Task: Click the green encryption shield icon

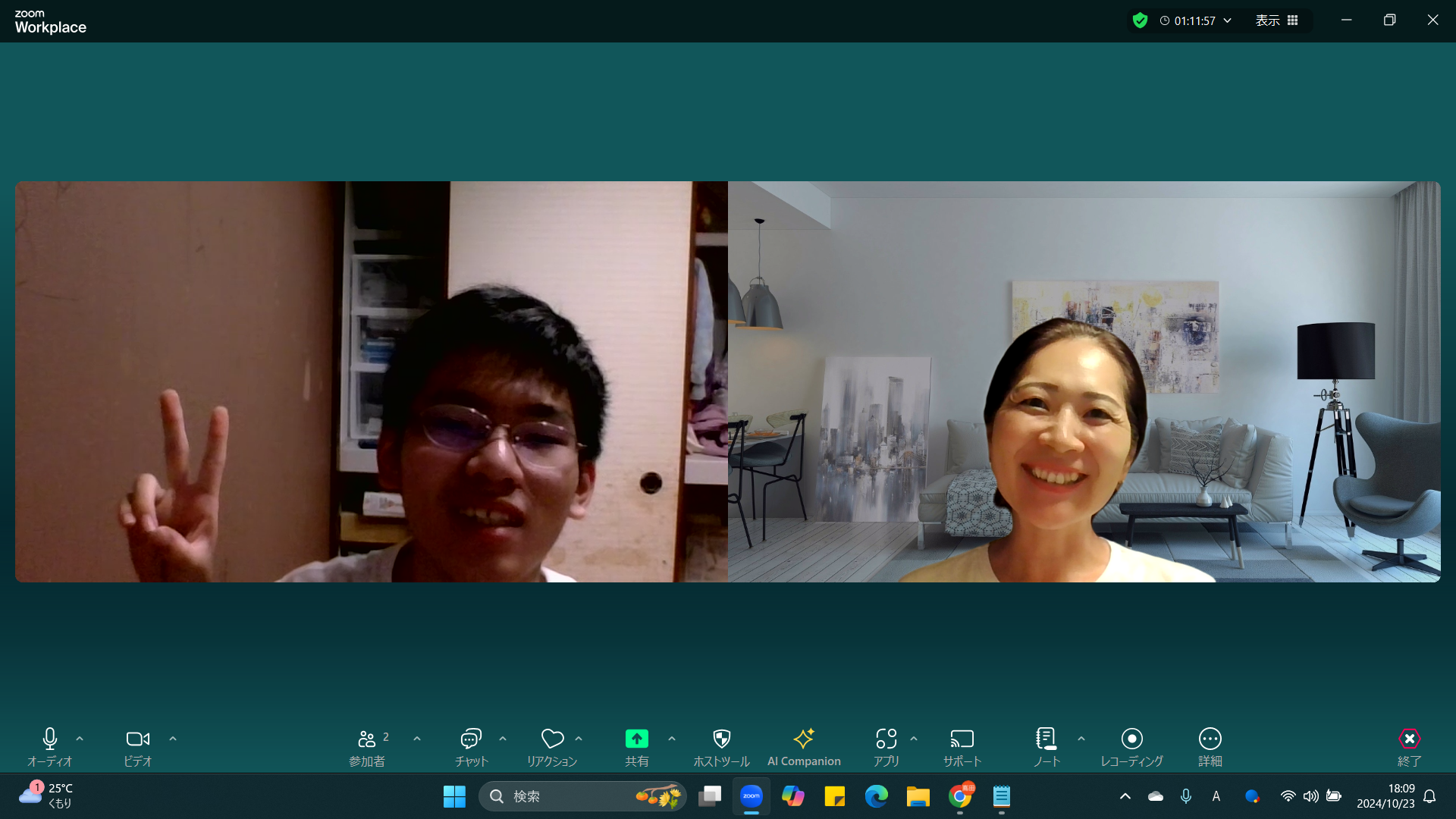Action: (1140, 20)
